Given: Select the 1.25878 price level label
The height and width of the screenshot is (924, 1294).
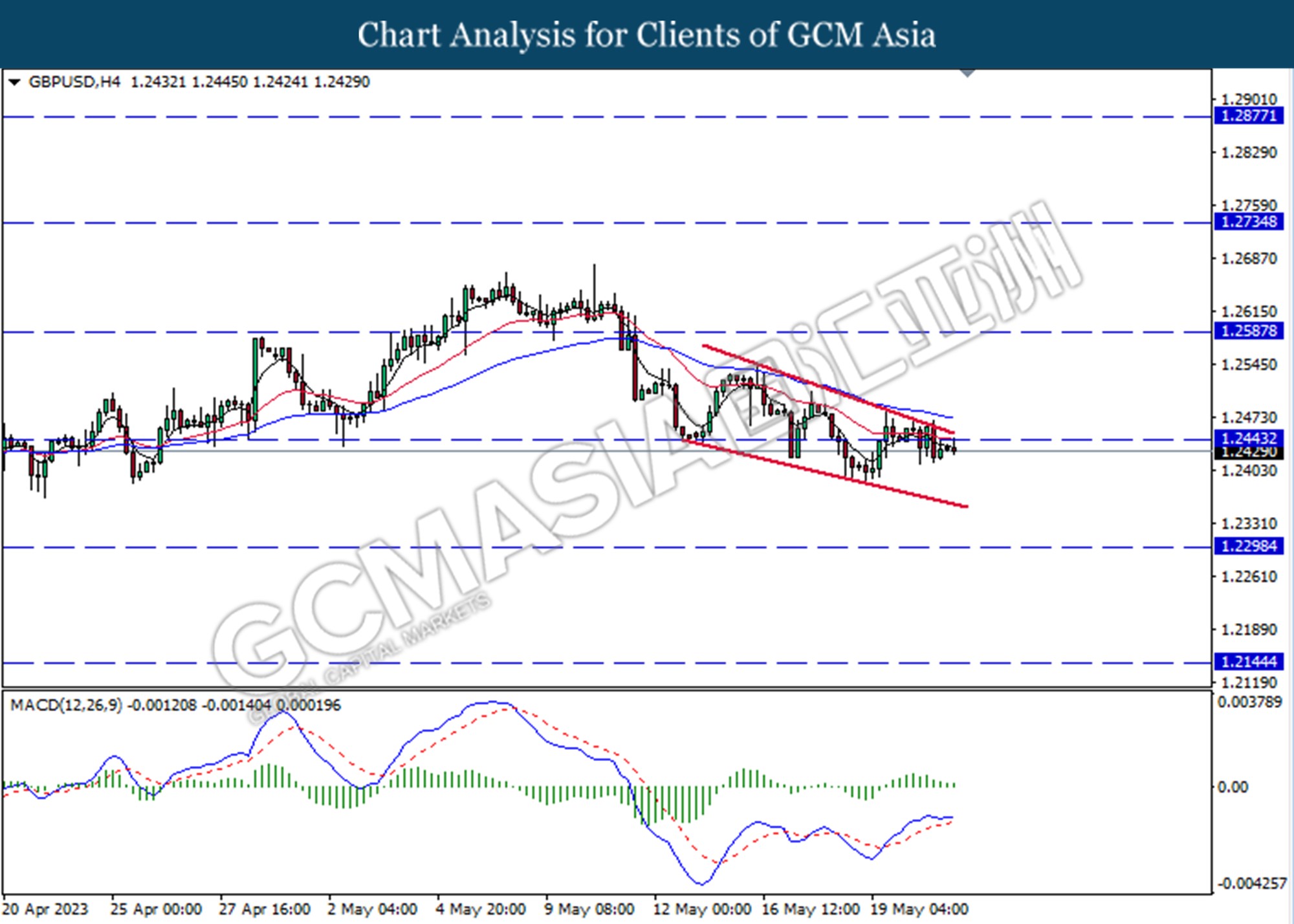Looking at the screenshot, I should (x=1248, y=331).
